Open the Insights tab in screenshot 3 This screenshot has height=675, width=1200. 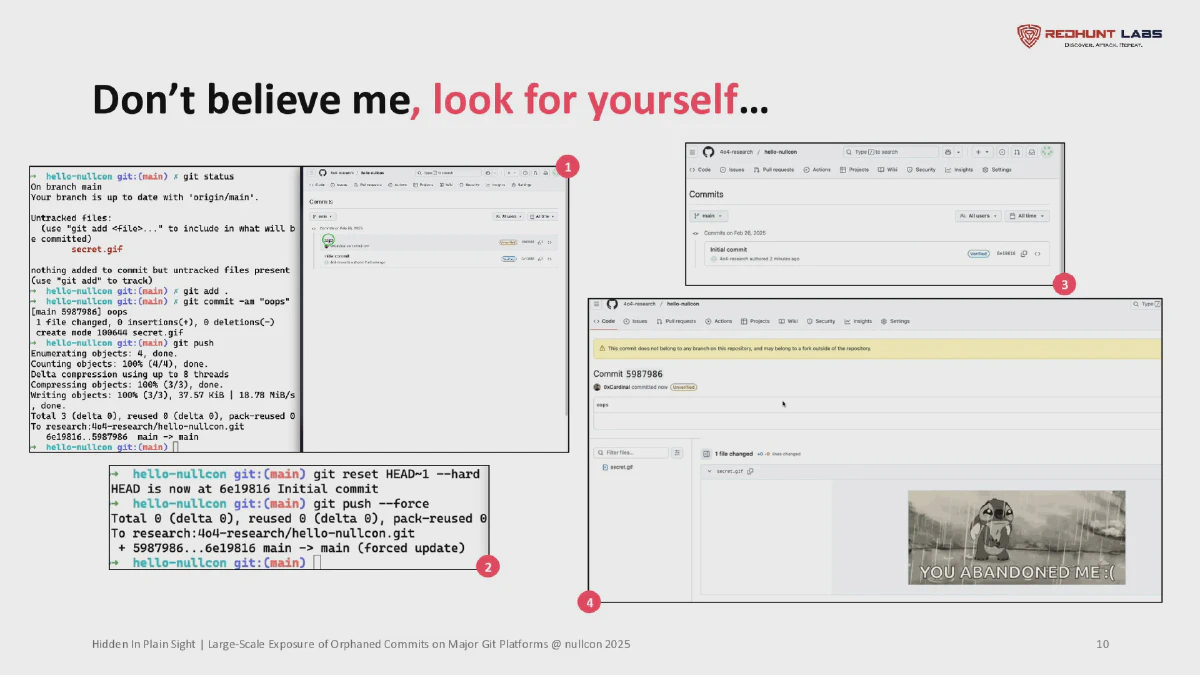click(x=959, y=170)
